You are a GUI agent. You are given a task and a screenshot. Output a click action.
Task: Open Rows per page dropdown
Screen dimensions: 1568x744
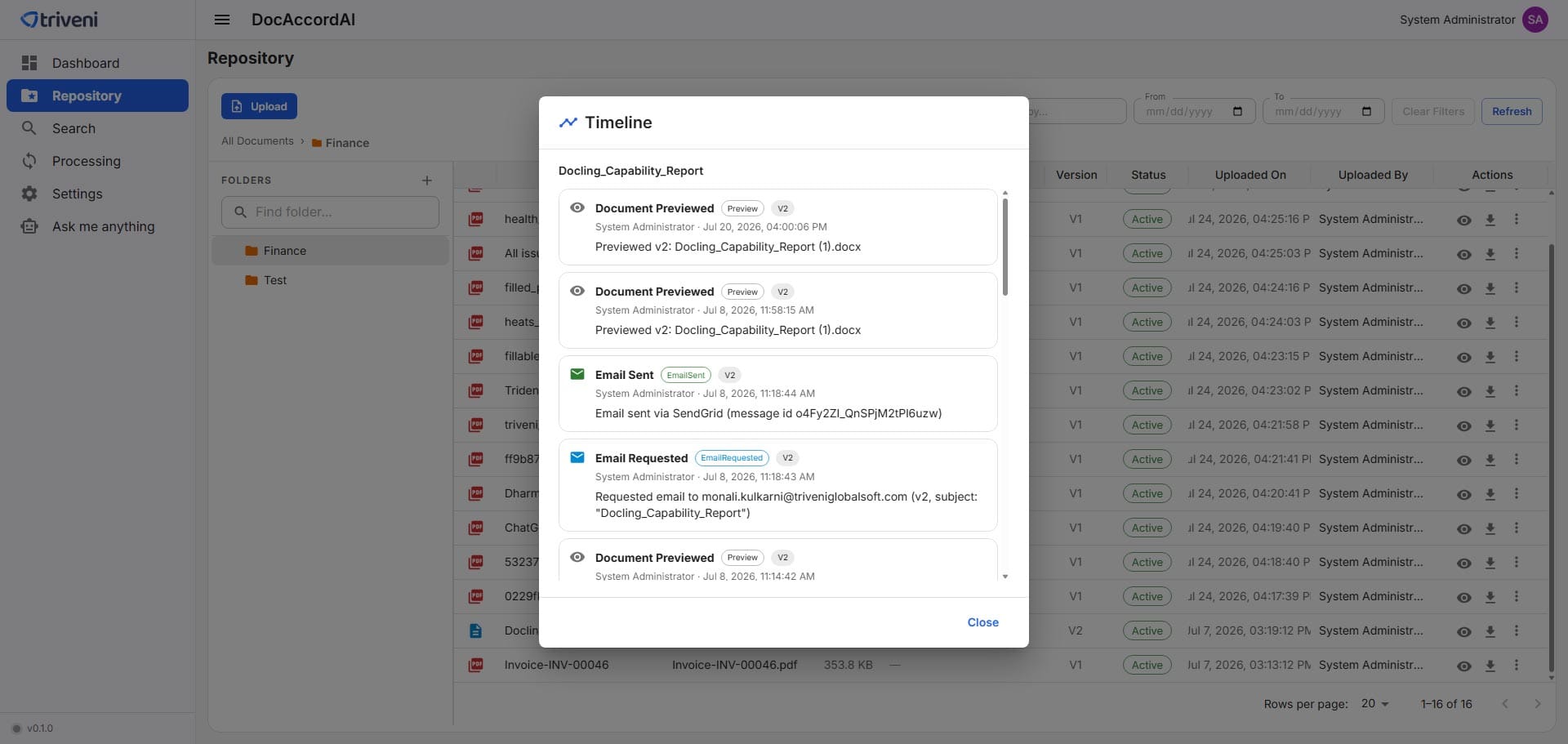pyautogui.click(x=1374, y=704)
